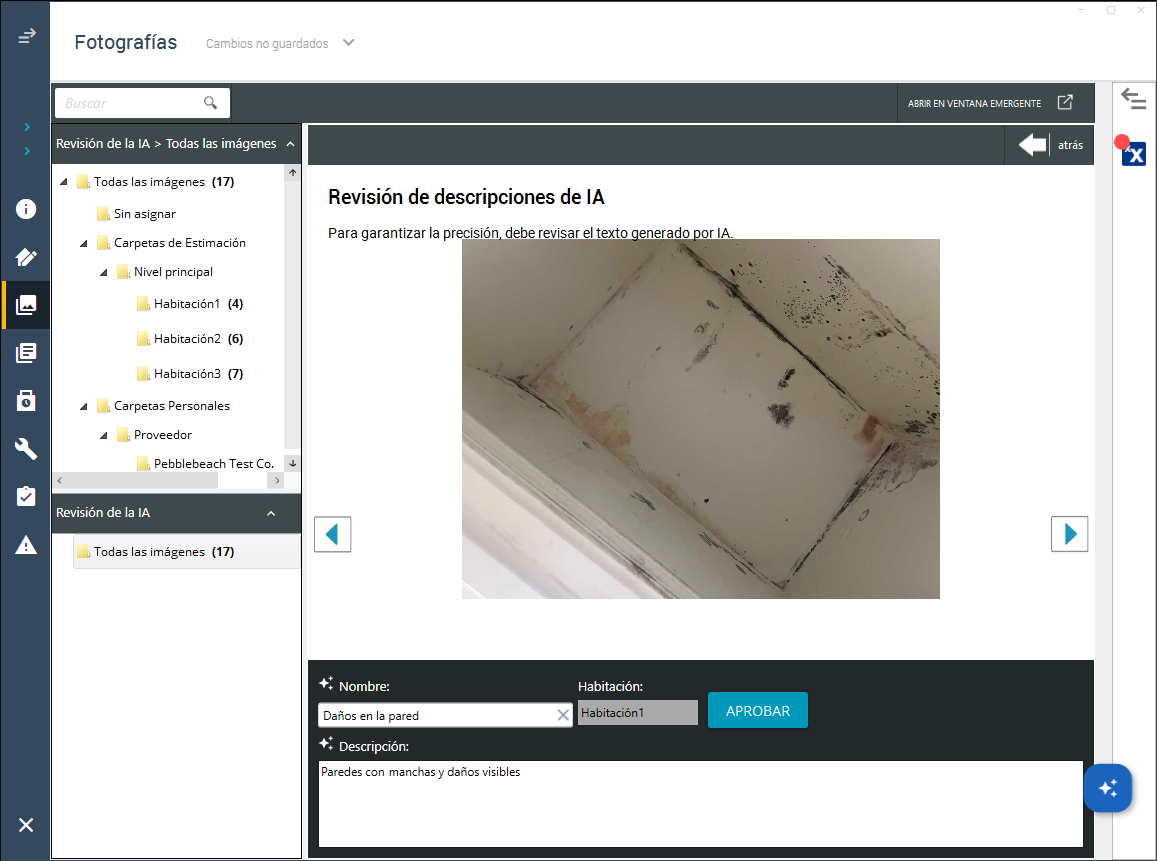Select Todas las imágenes (17) in lower panel
The width and height of the screenshot is (1157, 861).
187,552
